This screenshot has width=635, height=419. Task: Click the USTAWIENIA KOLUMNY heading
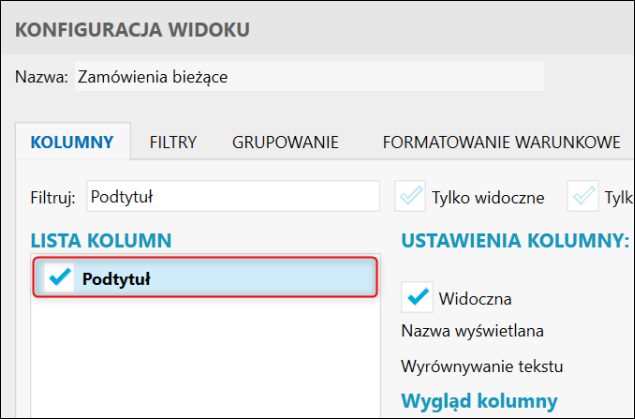[x=514, y=240]
